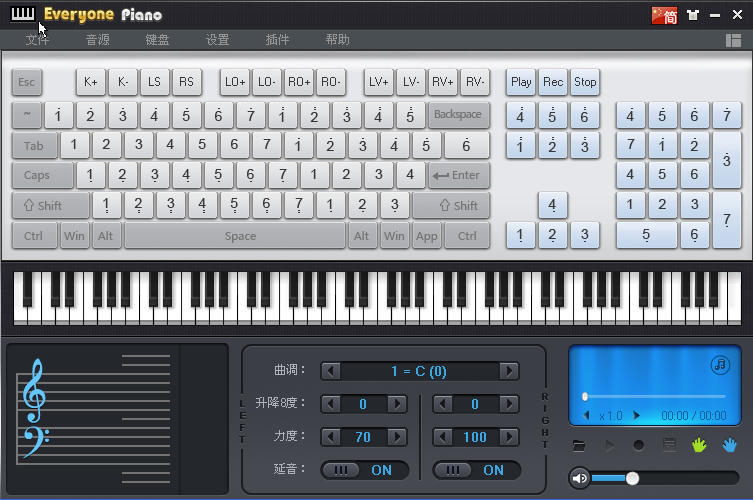Click the Rec key on the virtual keyboard

click(553, 82)
